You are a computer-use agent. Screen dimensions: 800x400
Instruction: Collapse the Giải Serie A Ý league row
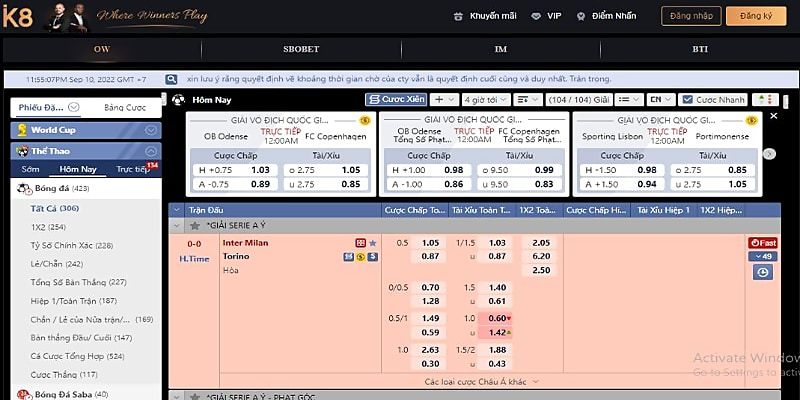[x=177, y=226]
